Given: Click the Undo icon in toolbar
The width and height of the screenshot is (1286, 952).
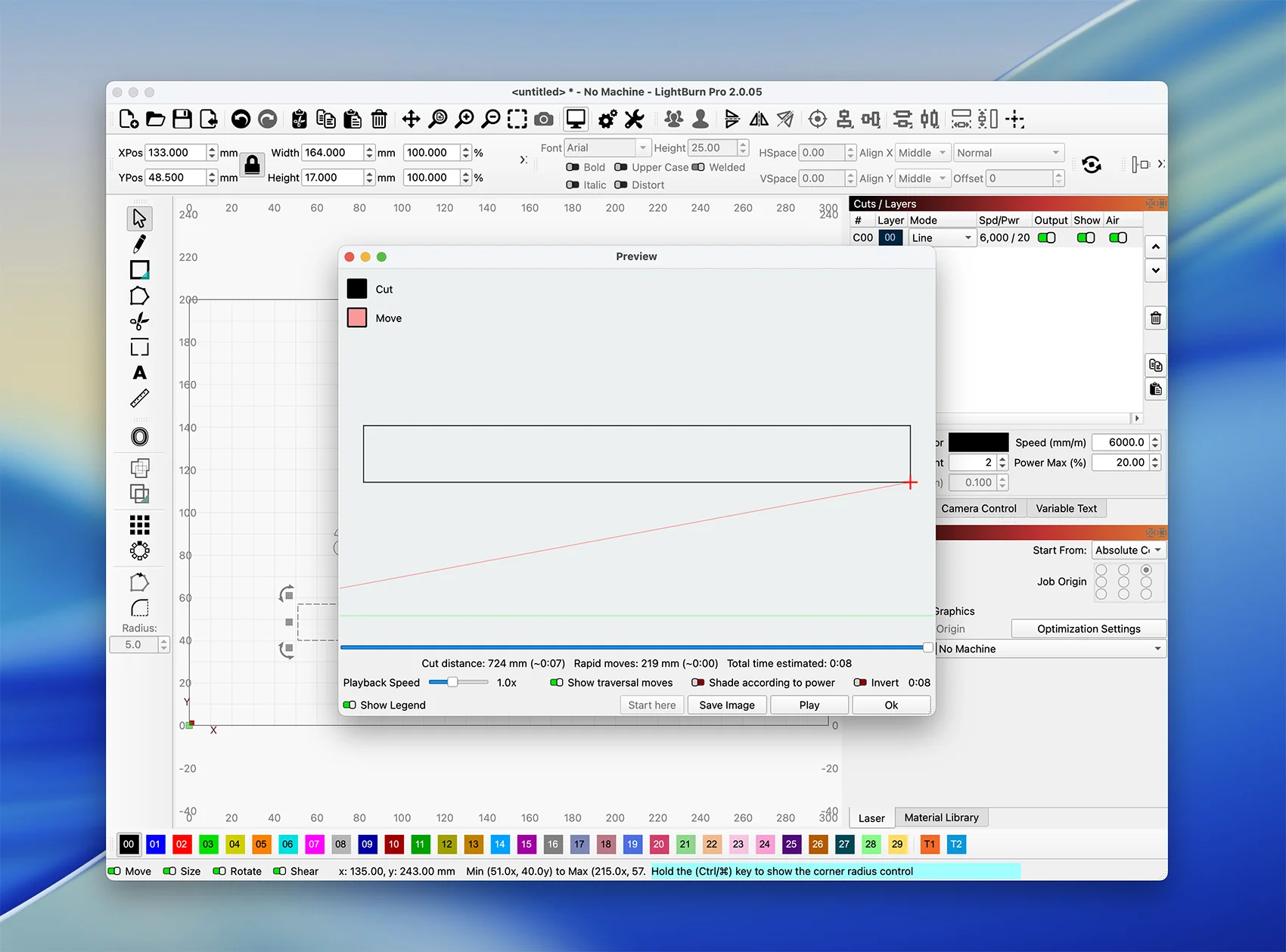Looking at the screenshot, I should [x=241, y=119].
